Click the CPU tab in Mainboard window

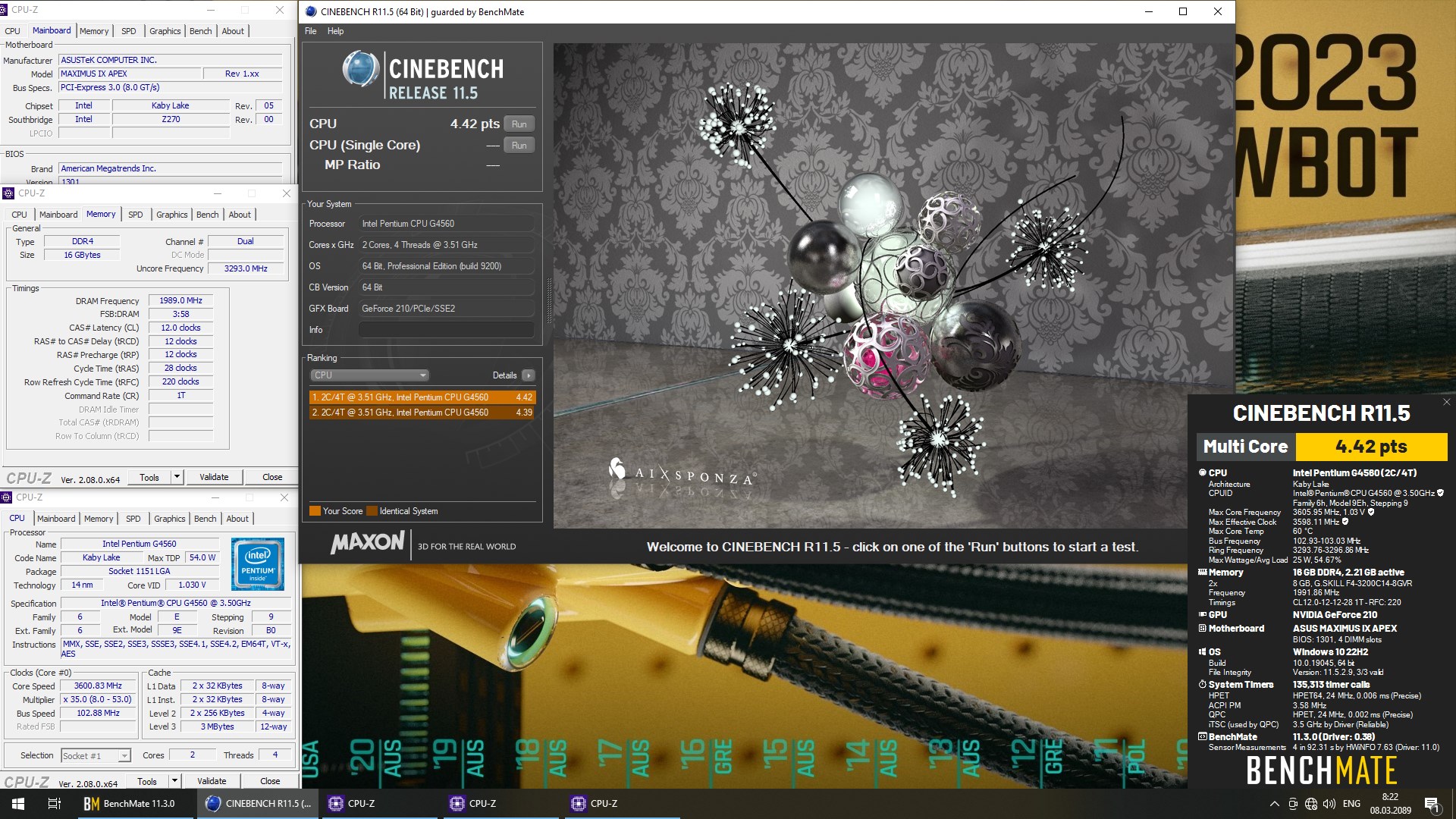tap(13, 31)
